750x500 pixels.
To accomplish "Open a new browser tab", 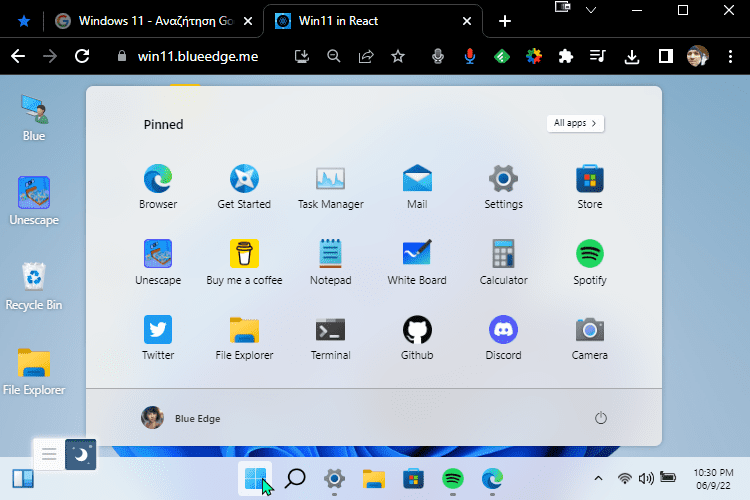I will coord(505,21).
